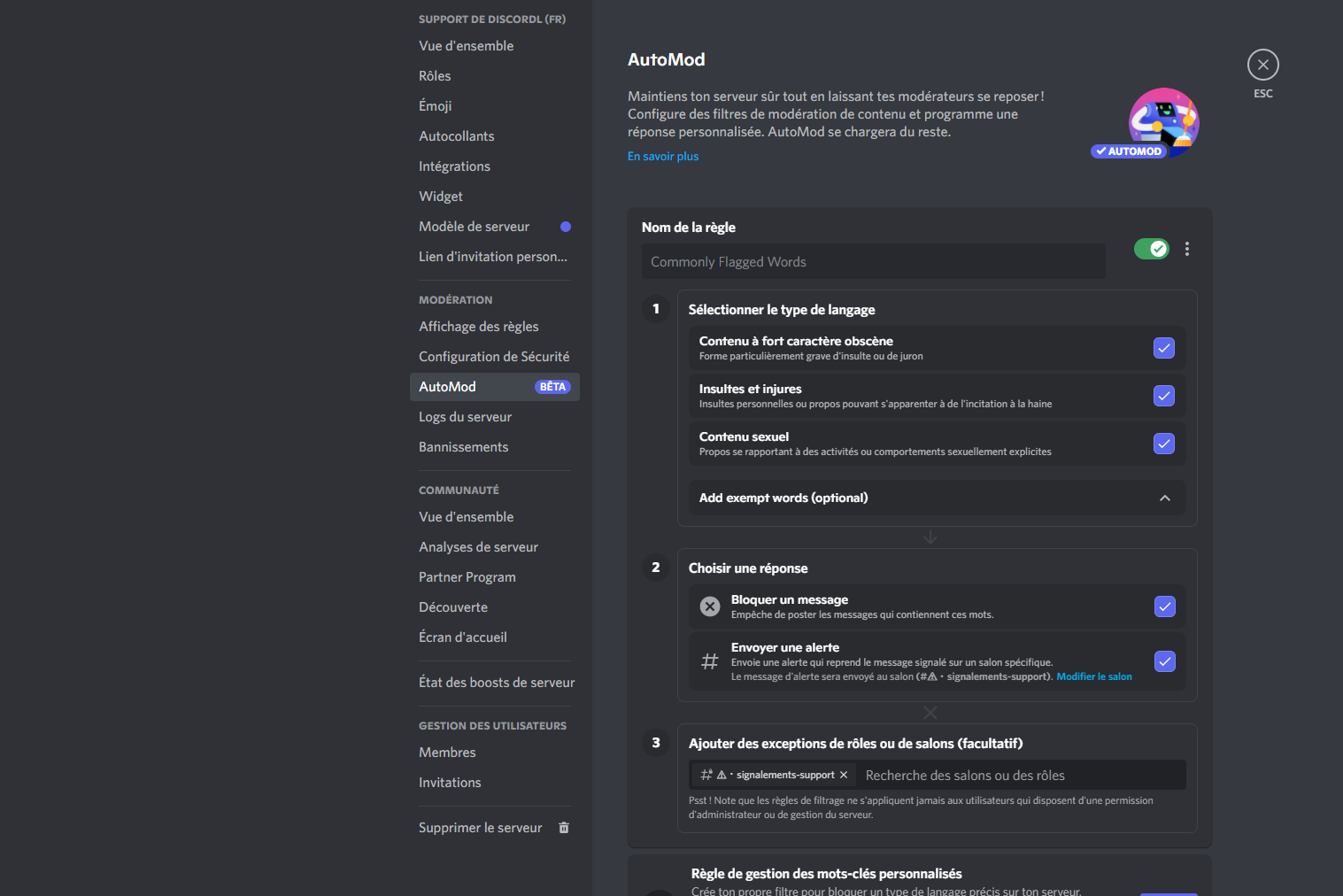Screen dimensions: 1343x896
Task: Follow the En savoir plus link
Action: (x=663, y=156)
